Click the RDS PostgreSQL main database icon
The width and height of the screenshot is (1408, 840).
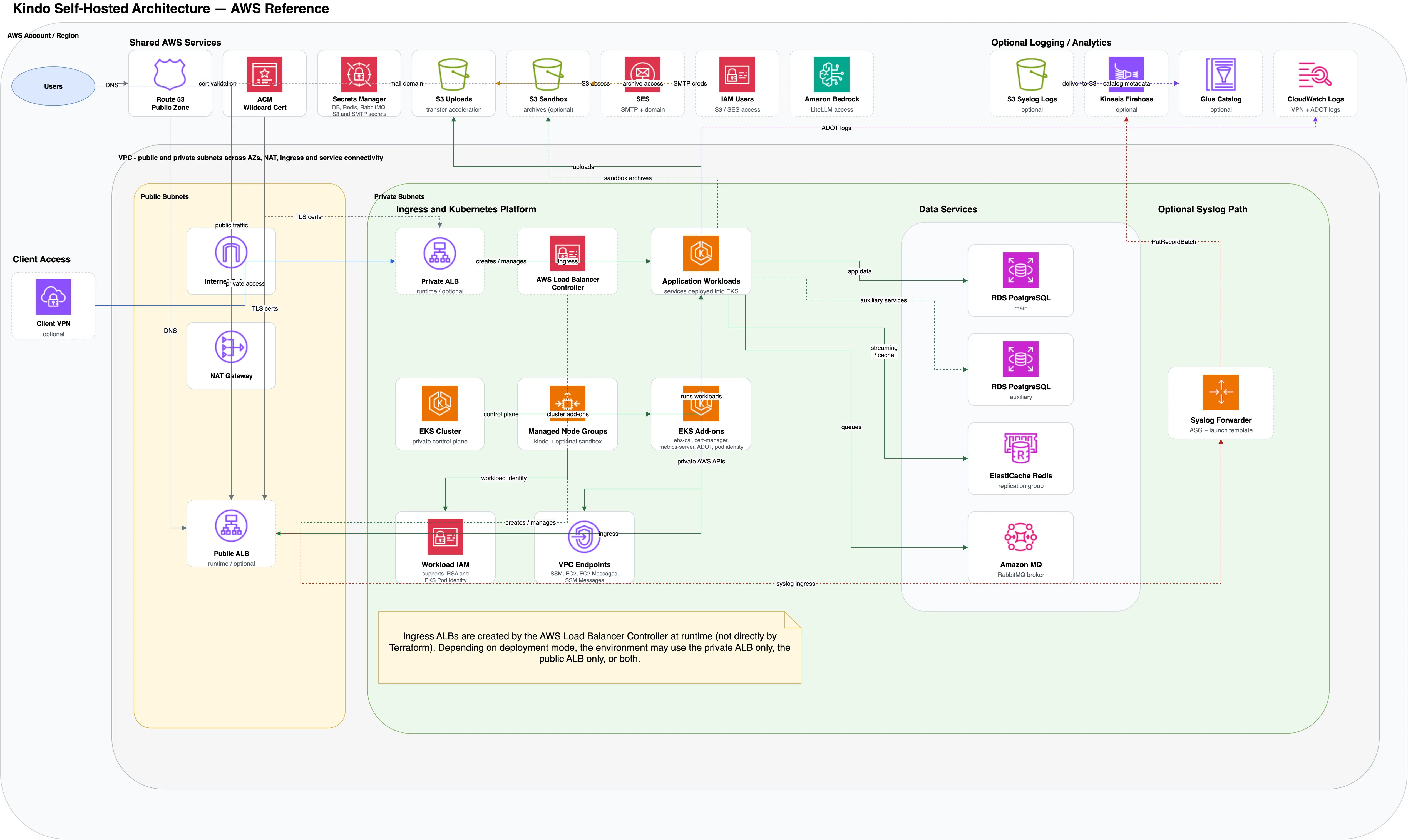(1020, 271)
